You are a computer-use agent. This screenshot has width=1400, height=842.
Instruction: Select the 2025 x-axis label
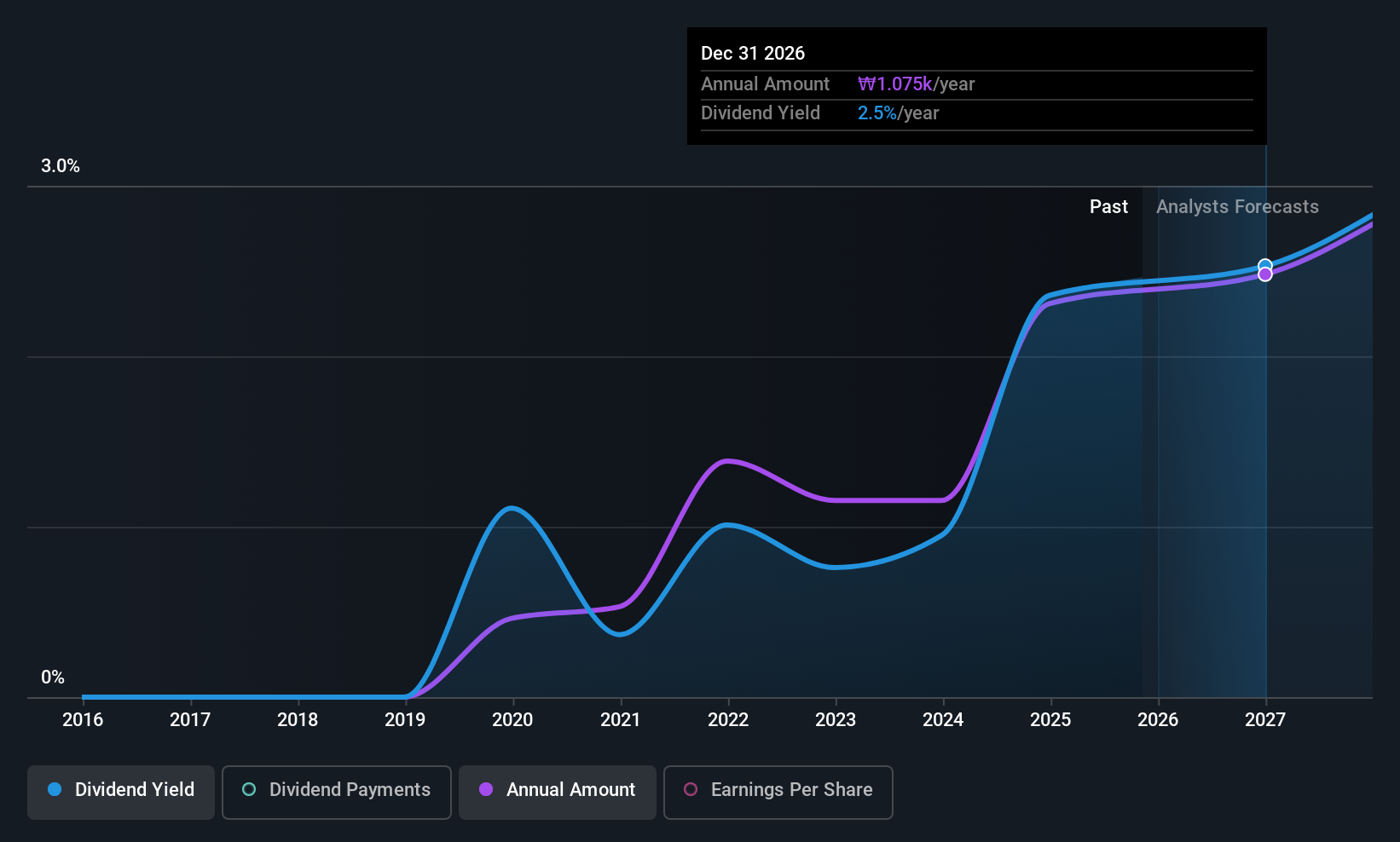tap(1050, 720)
